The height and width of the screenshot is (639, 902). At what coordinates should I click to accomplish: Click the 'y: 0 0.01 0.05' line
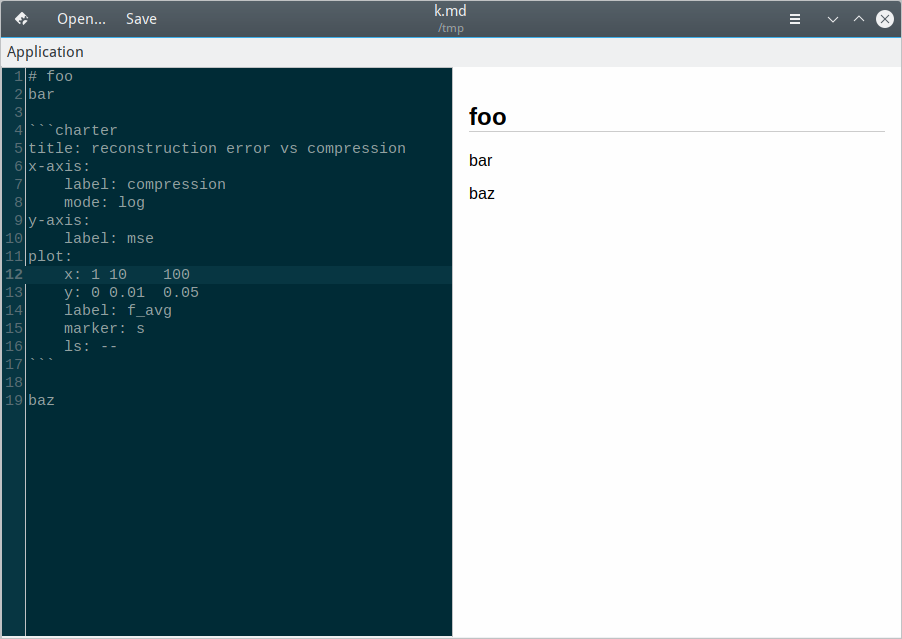(131, 293)
